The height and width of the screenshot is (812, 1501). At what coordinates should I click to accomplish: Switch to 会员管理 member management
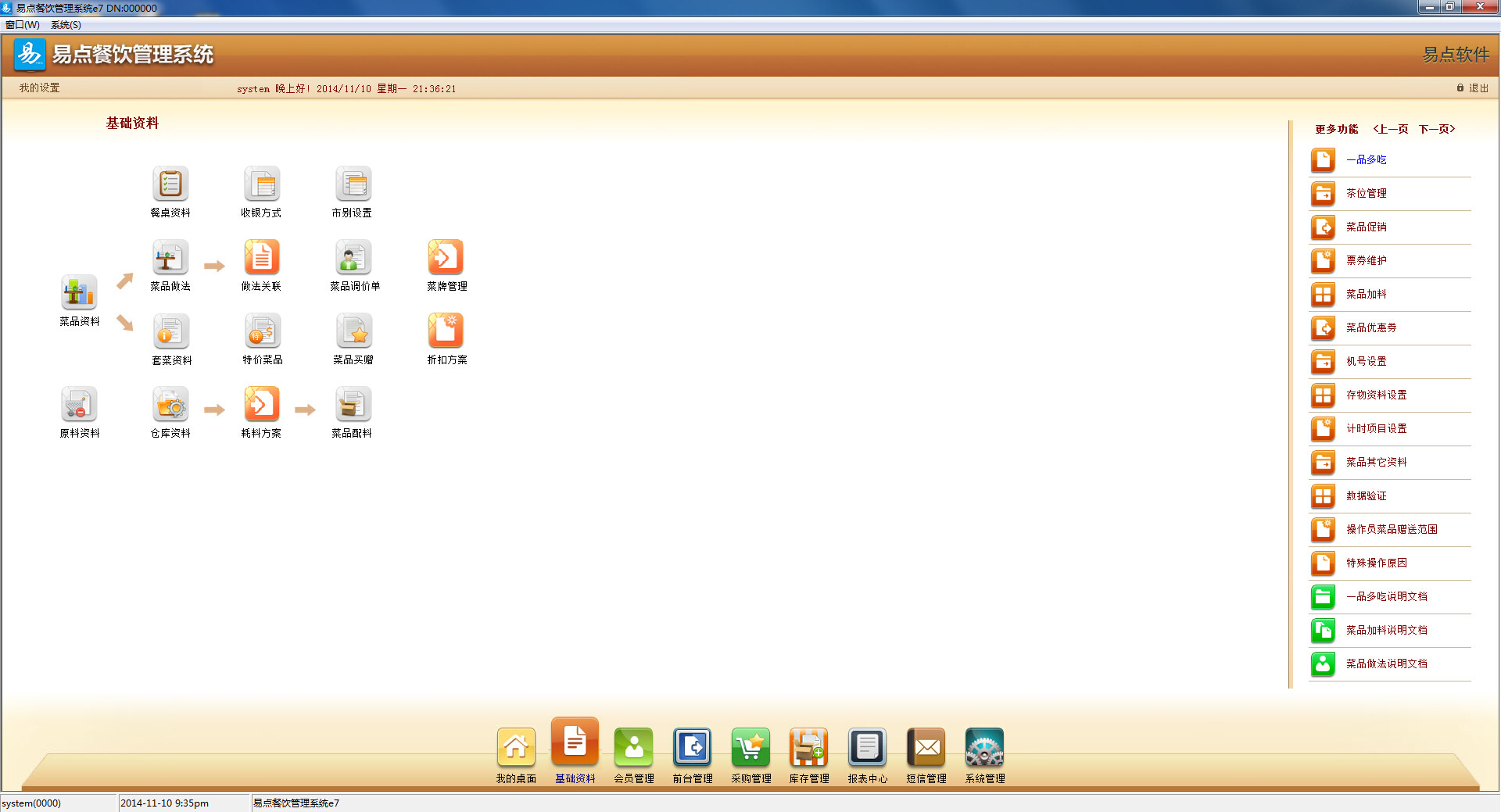tap(633, 749)
